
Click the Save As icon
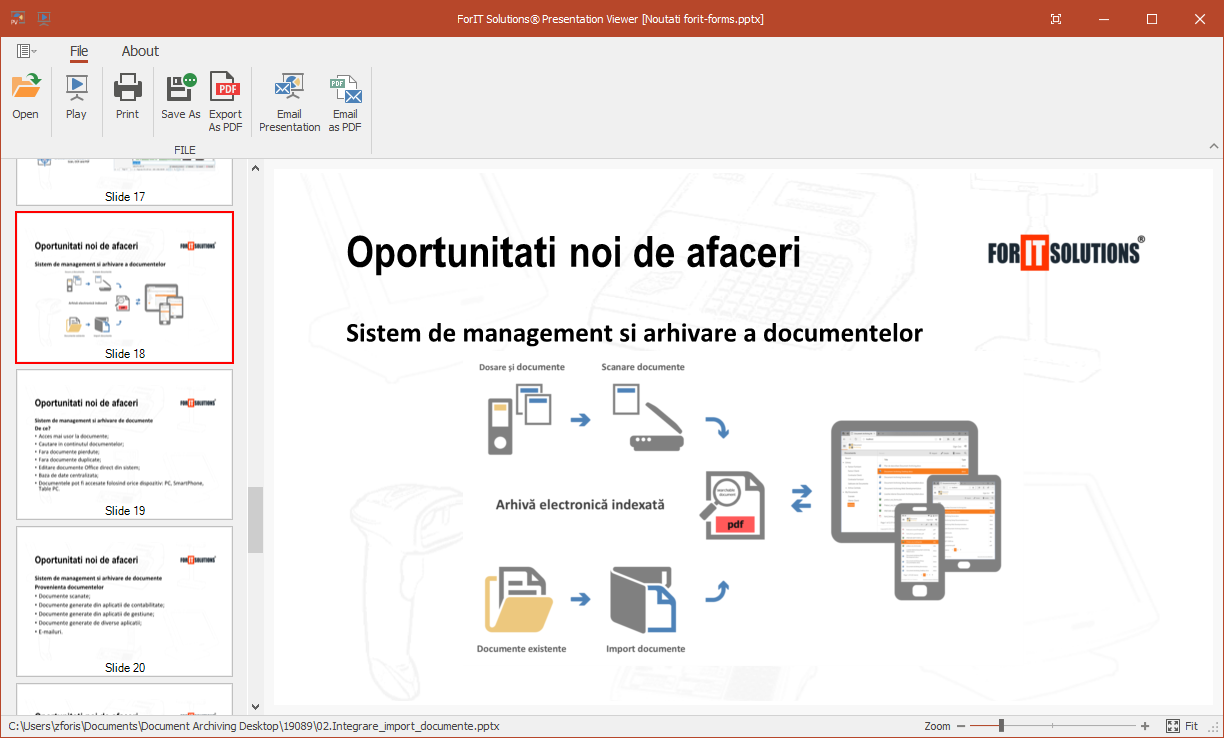coord(181,97)
